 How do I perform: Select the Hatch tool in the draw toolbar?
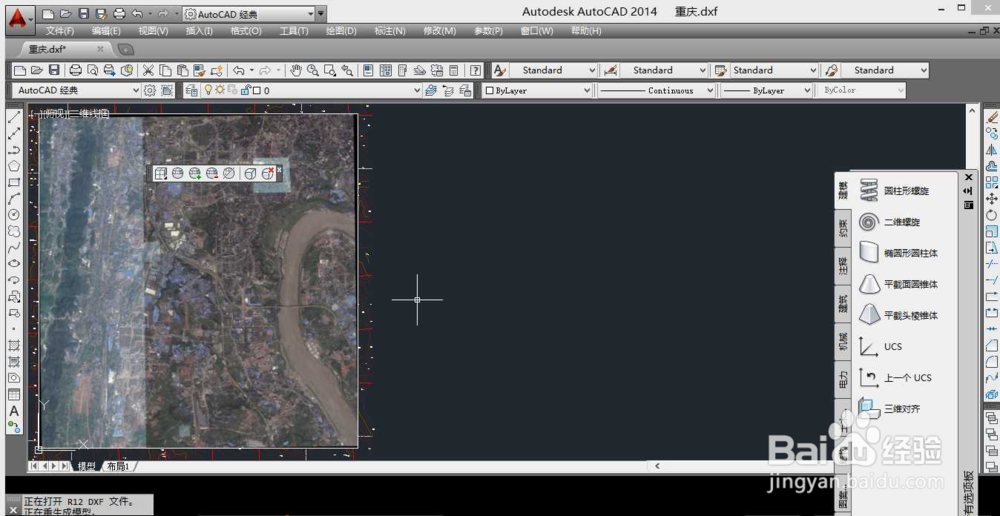coord(13,345)
